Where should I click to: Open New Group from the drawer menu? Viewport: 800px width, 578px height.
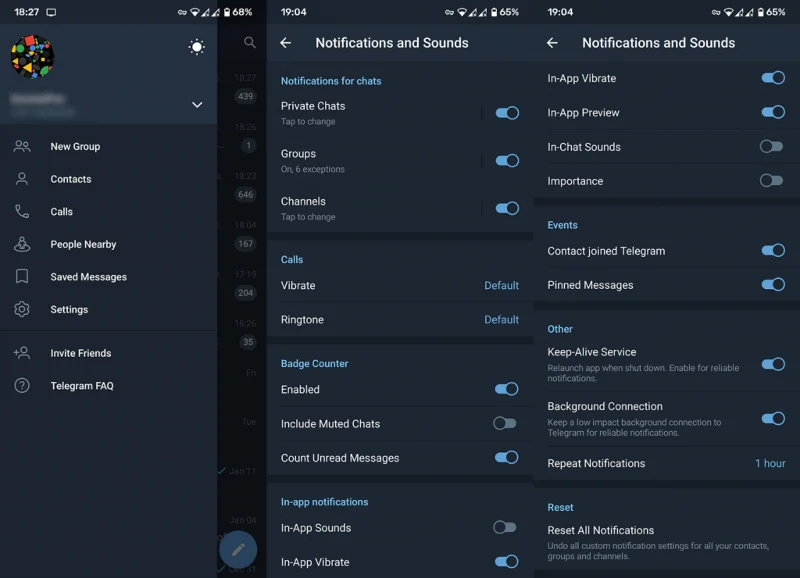(x=108, y=146)
